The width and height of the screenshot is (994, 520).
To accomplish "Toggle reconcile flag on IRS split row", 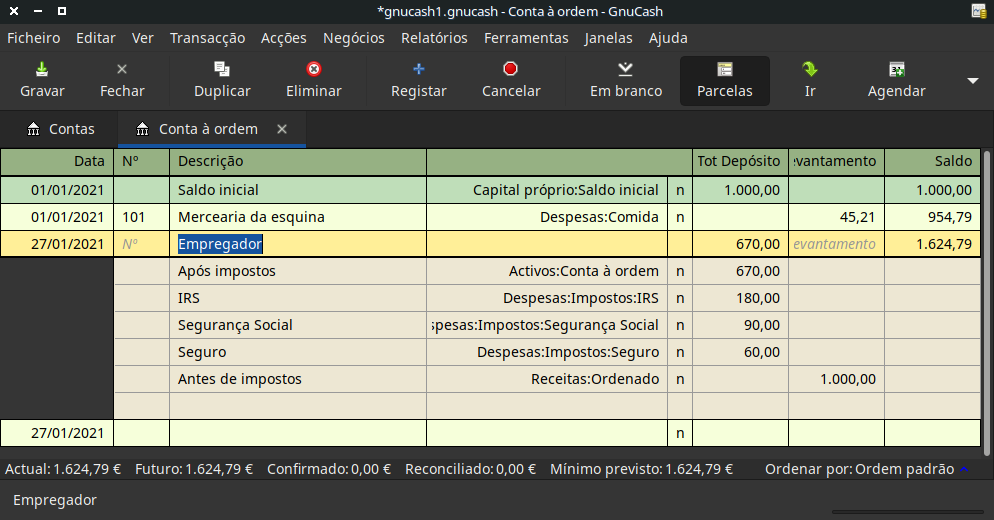I will [x=680, y=298].
